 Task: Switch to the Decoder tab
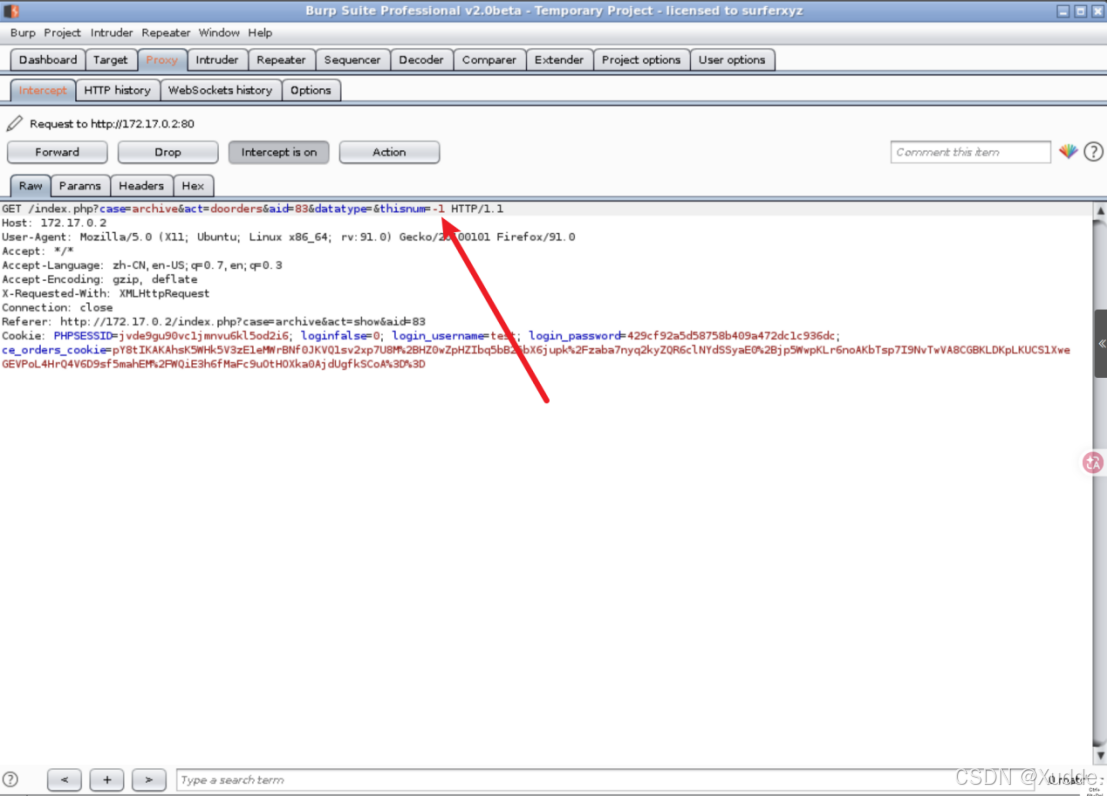[x=421, y=60]
